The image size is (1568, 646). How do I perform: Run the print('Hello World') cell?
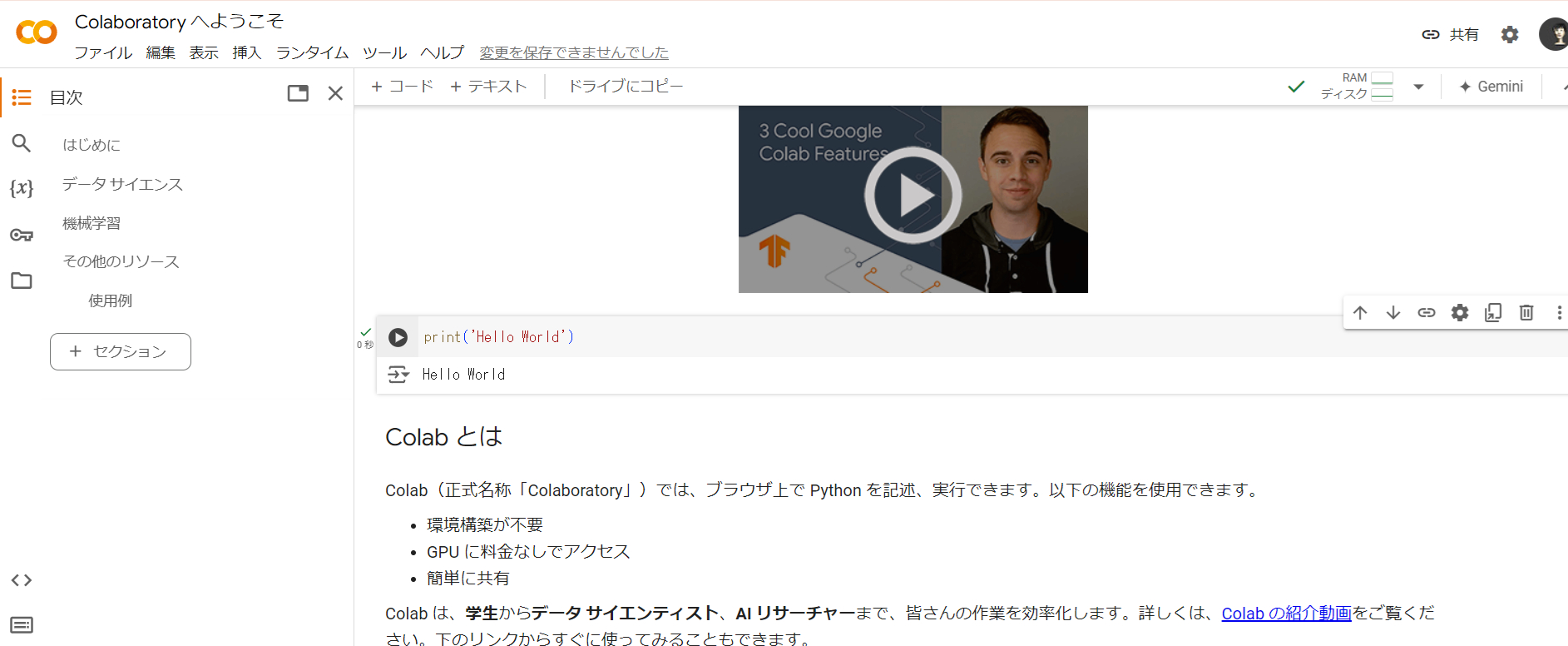tap(398, 337)
